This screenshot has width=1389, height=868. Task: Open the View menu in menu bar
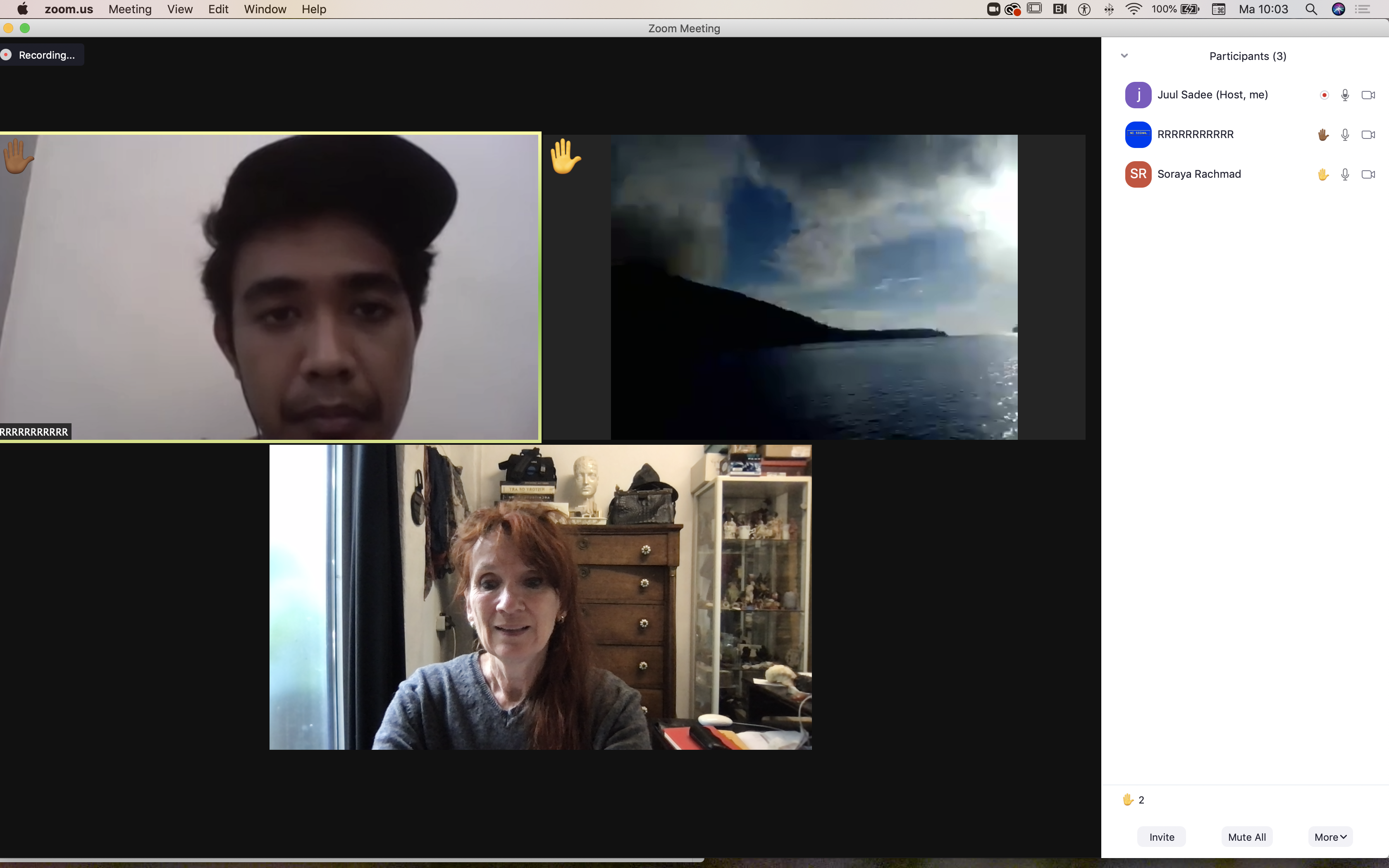click(180, 9)
